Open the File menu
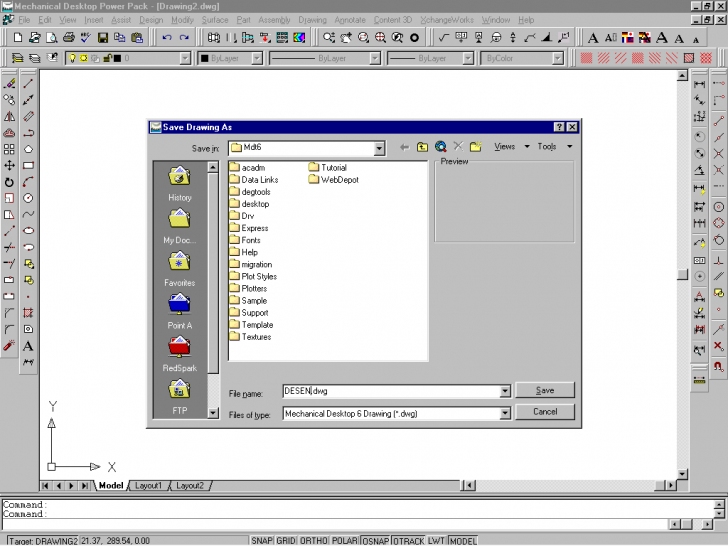728x546 pixels. (24, 20)
